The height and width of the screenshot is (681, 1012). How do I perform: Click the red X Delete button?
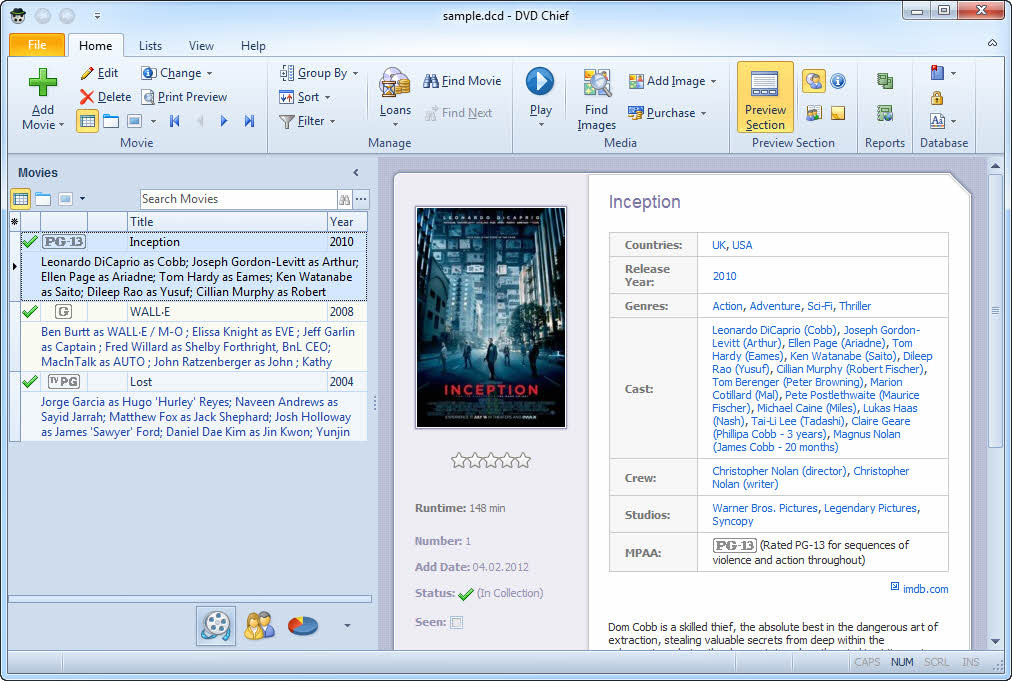pyautogui.click(x=105, y=97)
